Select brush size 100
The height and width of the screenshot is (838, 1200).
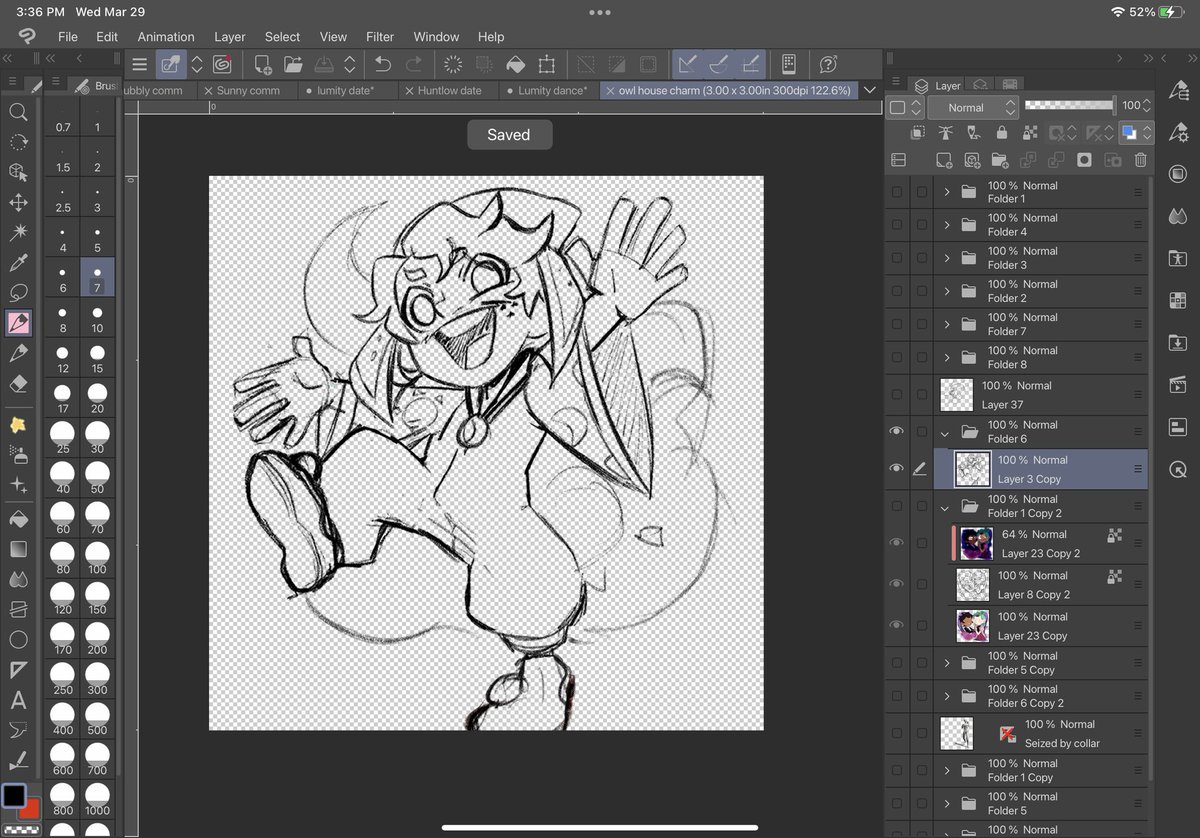click(x=97, y=559)
